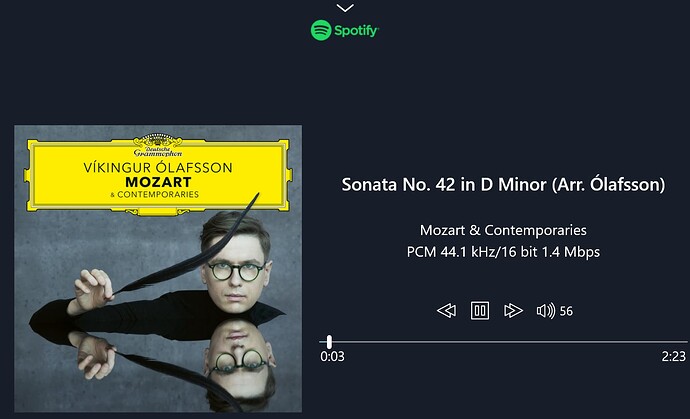The height and width of the screenshot is (419, 690).
Task: Click the playback progress handle
Action: [329, 342]
